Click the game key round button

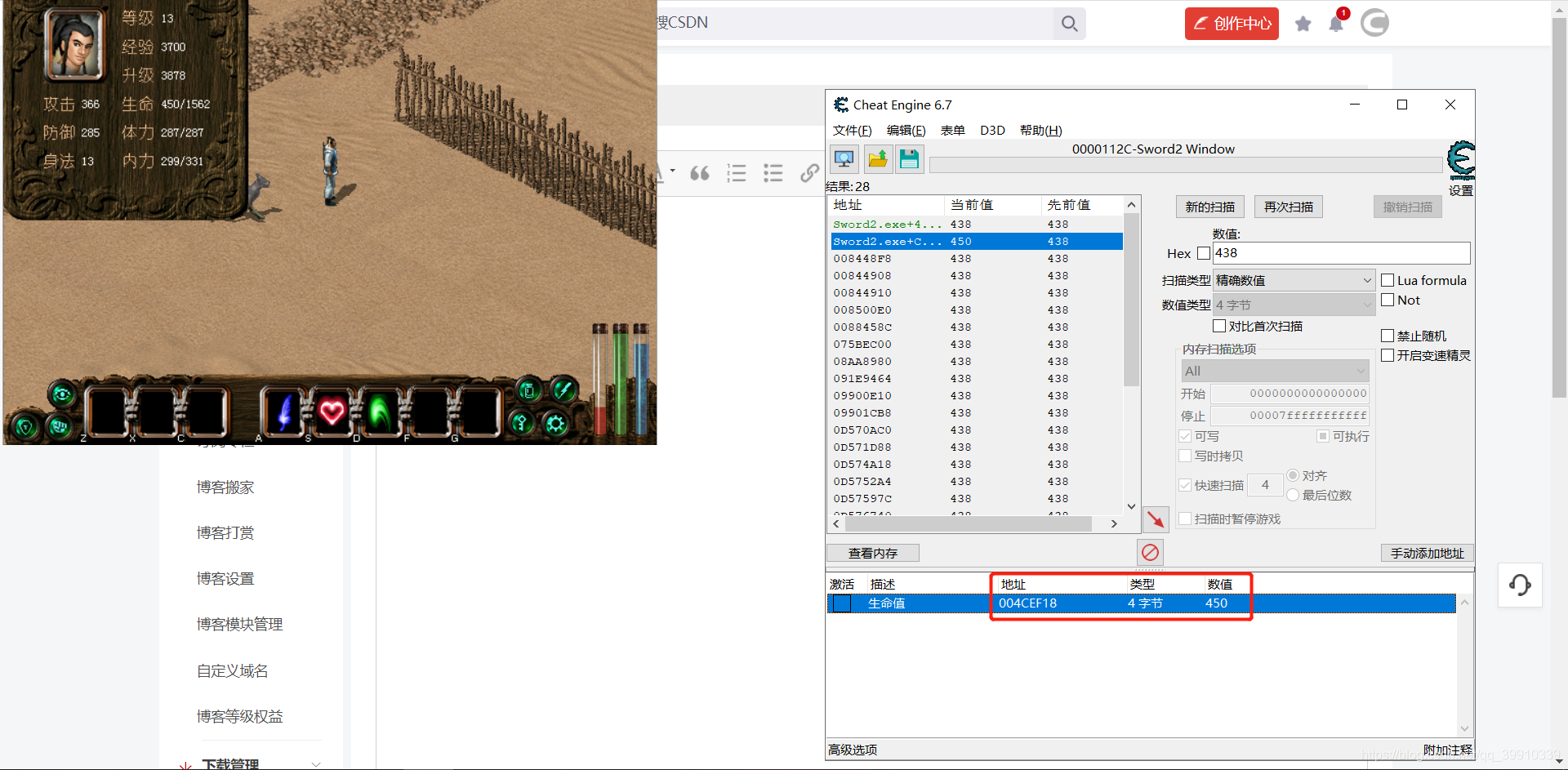[522, 423]
